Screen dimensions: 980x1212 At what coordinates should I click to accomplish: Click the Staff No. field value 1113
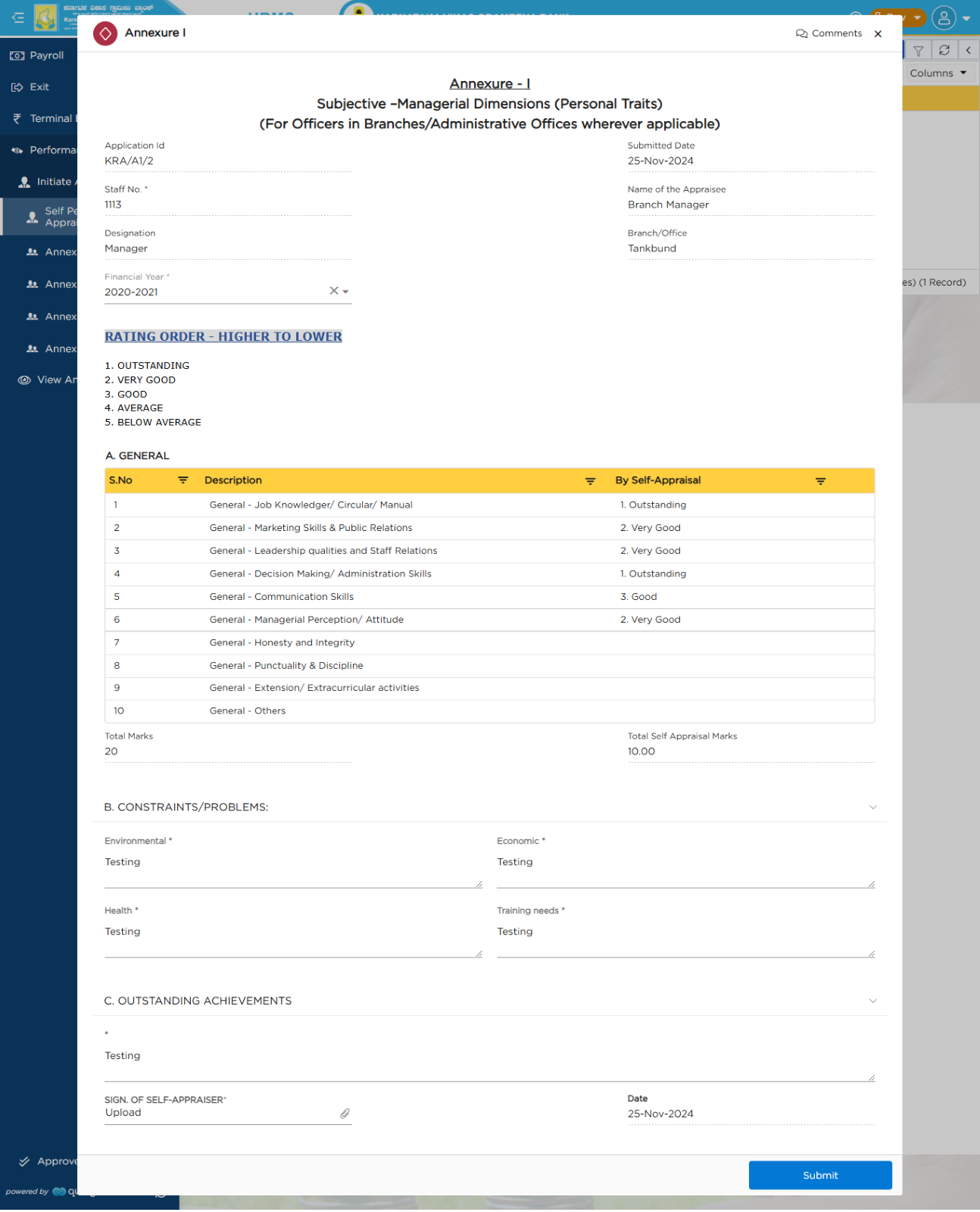113,205
